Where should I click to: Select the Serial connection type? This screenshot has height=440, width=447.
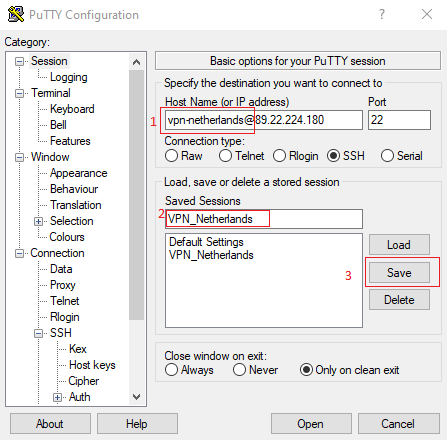click(x=387, y=156)
